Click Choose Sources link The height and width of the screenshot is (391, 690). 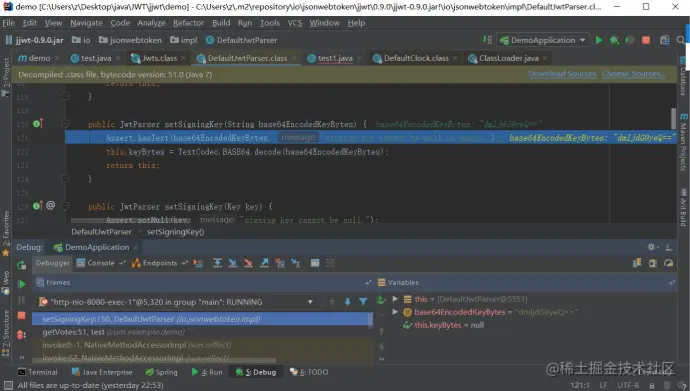[x=634, y=74]
